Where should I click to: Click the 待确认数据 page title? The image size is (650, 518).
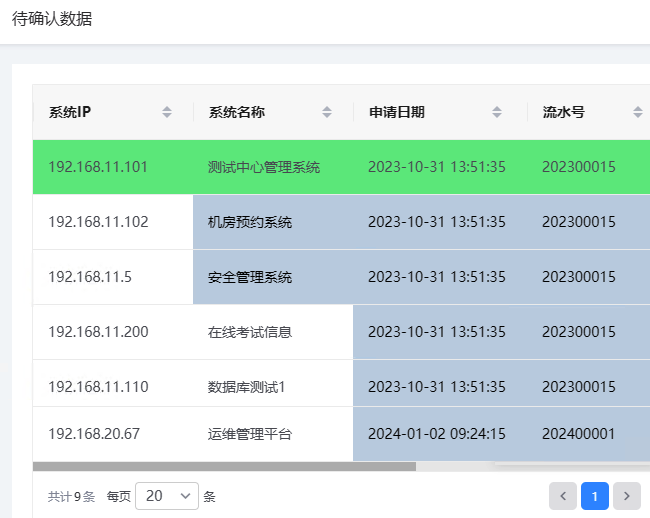pos(52,19)
